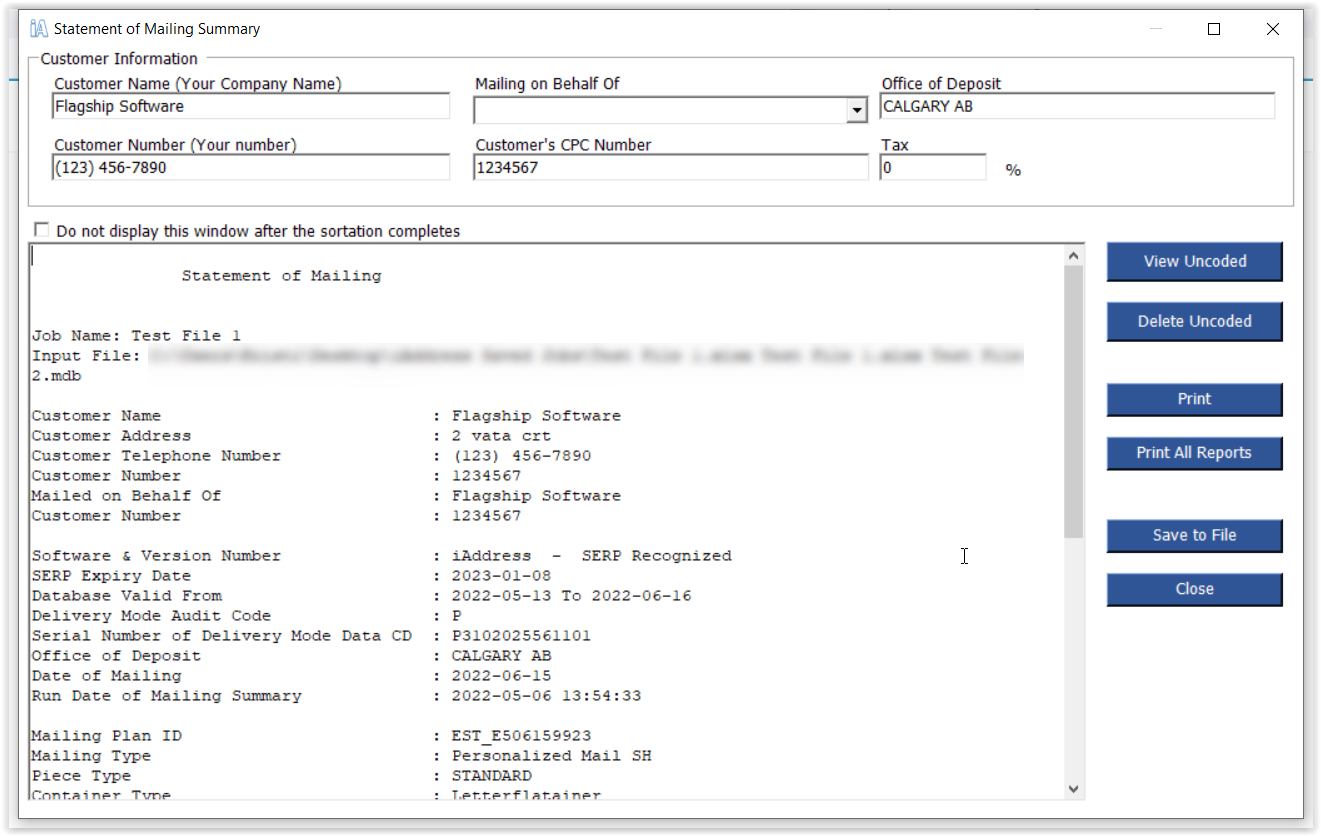Click the 'Delivery Mode Audit Code' line

coord(246,616)
